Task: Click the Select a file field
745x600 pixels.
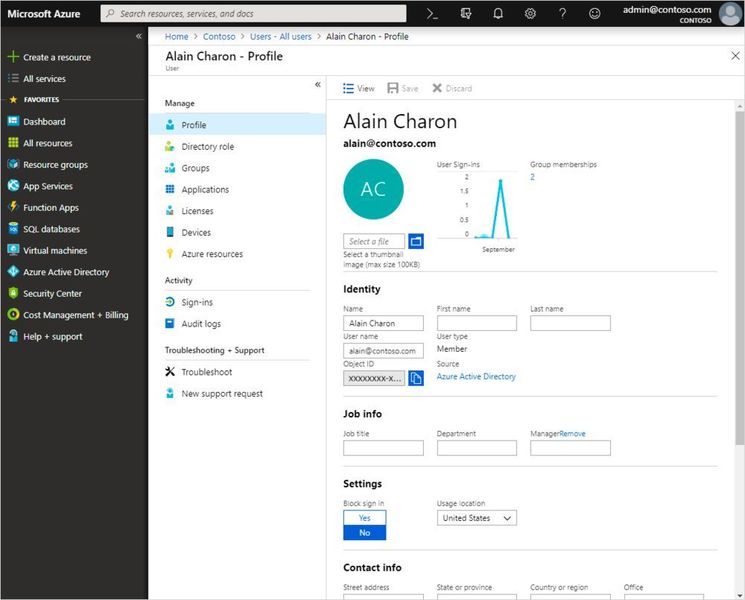Action: (x=374, y=241)
